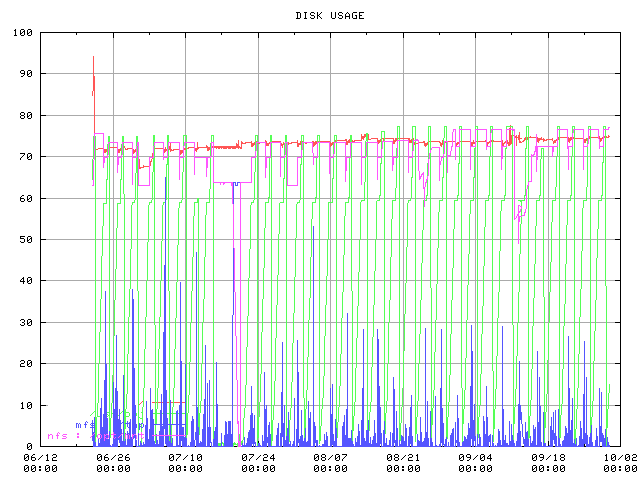640x480 pixels.
Task: Click the 50 y-axis tick label
Action: pyautogui.click(x=25, y=240)
